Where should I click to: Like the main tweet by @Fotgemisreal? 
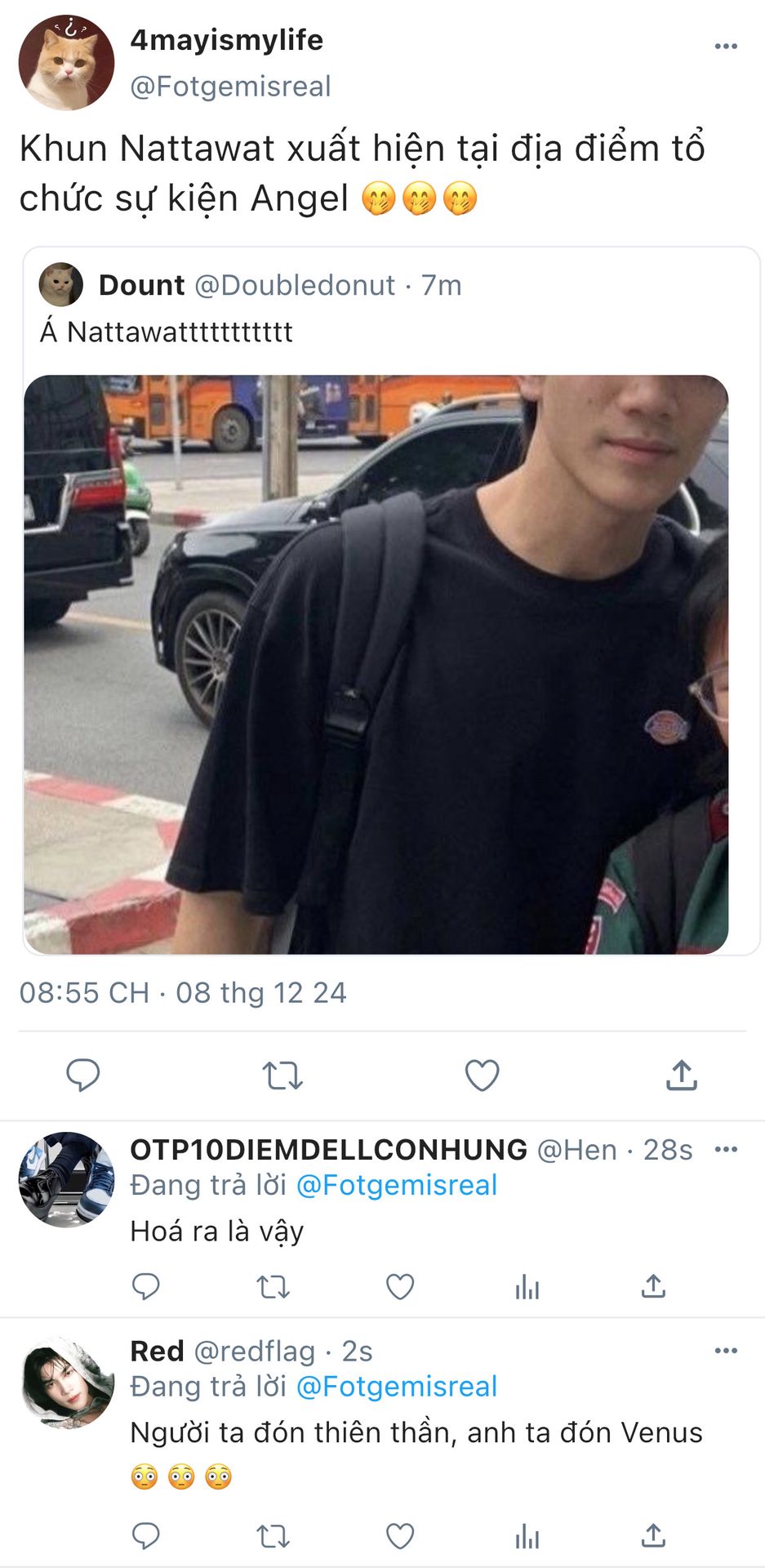(482, 1076)
